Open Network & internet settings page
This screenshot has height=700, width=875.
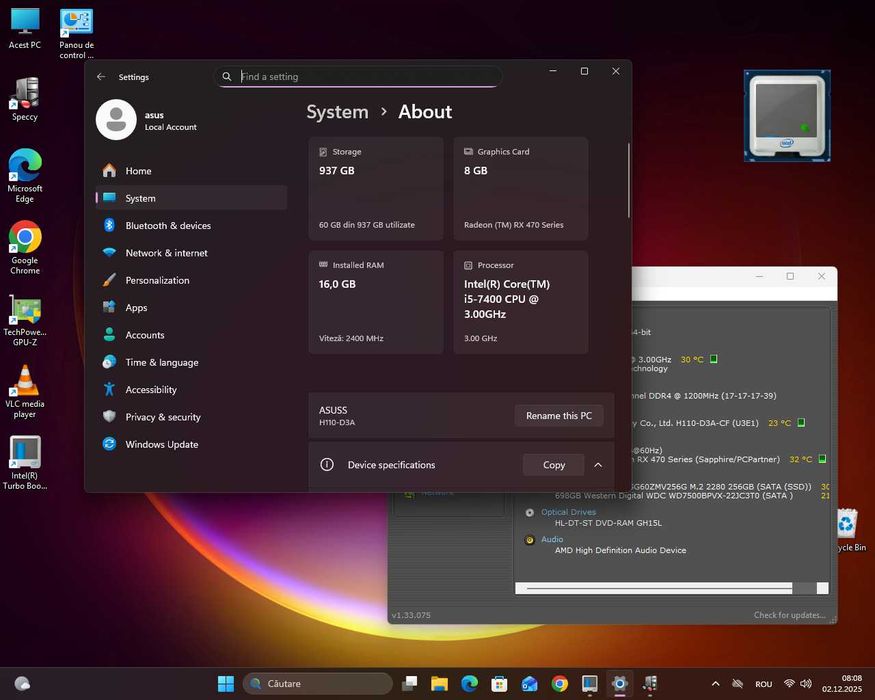pos(166,253)
